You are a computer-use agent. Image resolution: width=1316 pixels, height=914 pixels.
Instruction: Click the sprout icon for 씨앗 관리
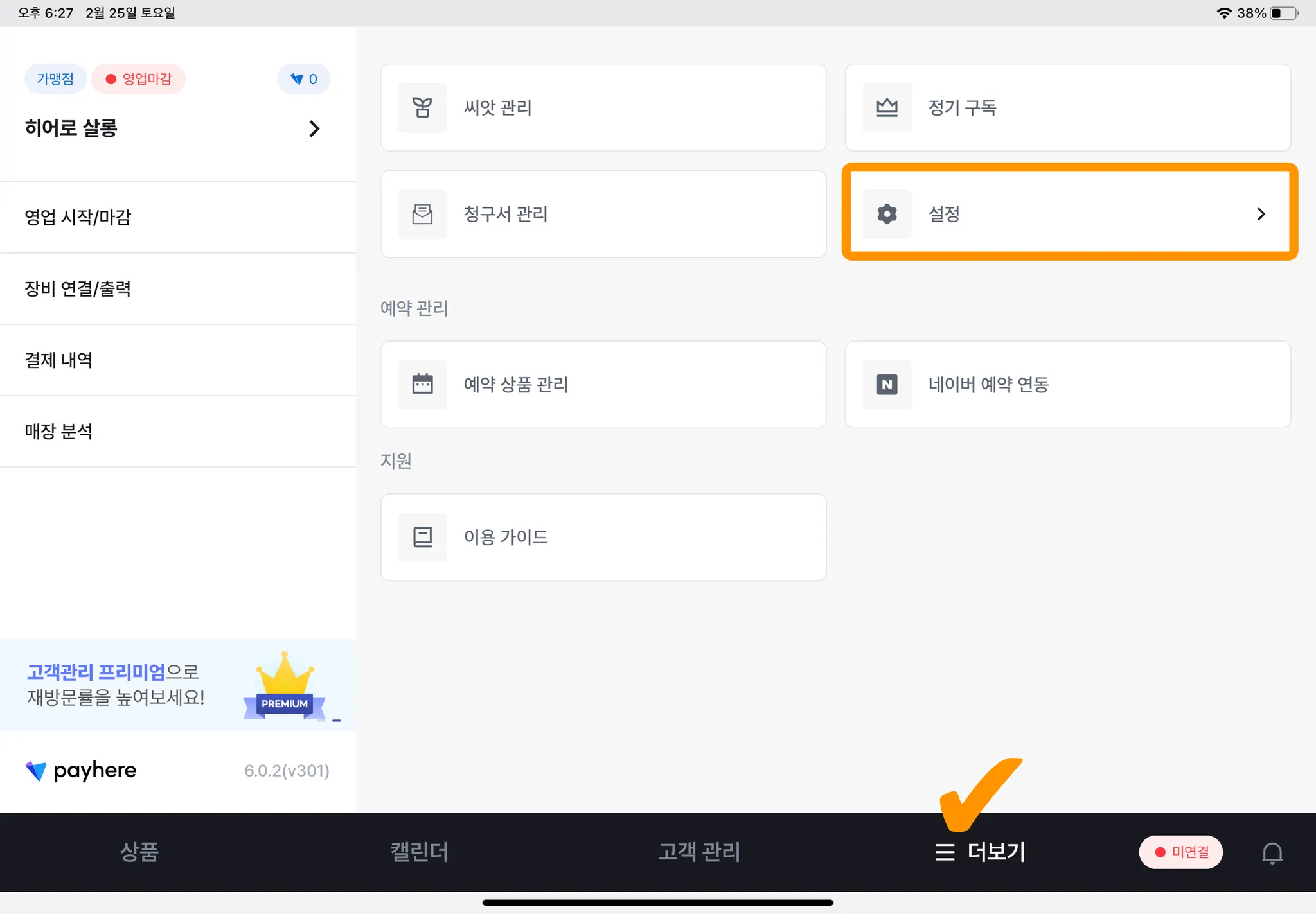click(x=422, y=107)
